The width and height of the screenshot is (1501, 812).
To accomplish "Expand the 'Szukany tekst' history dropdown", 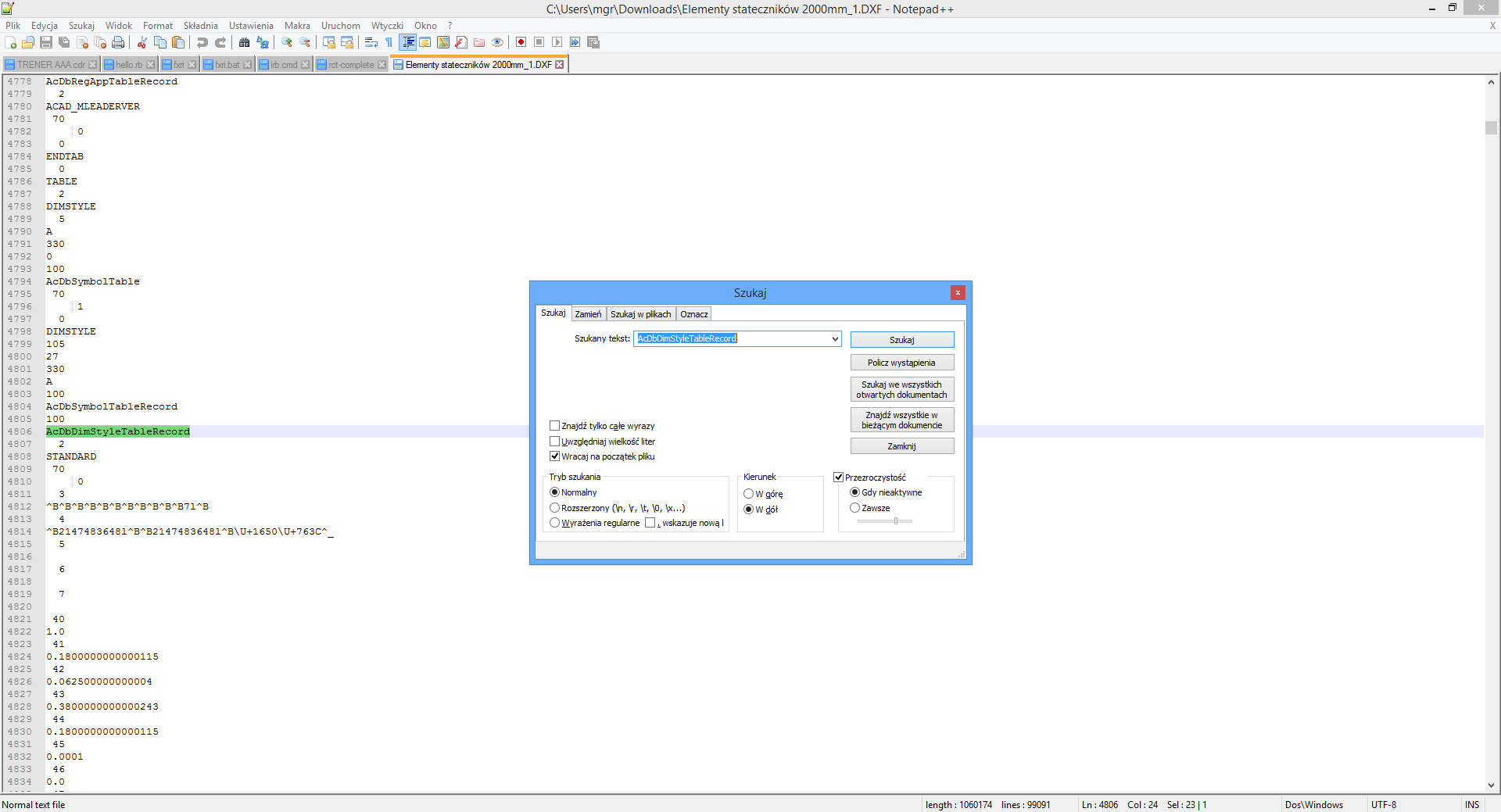I will [x=835, y=338].
